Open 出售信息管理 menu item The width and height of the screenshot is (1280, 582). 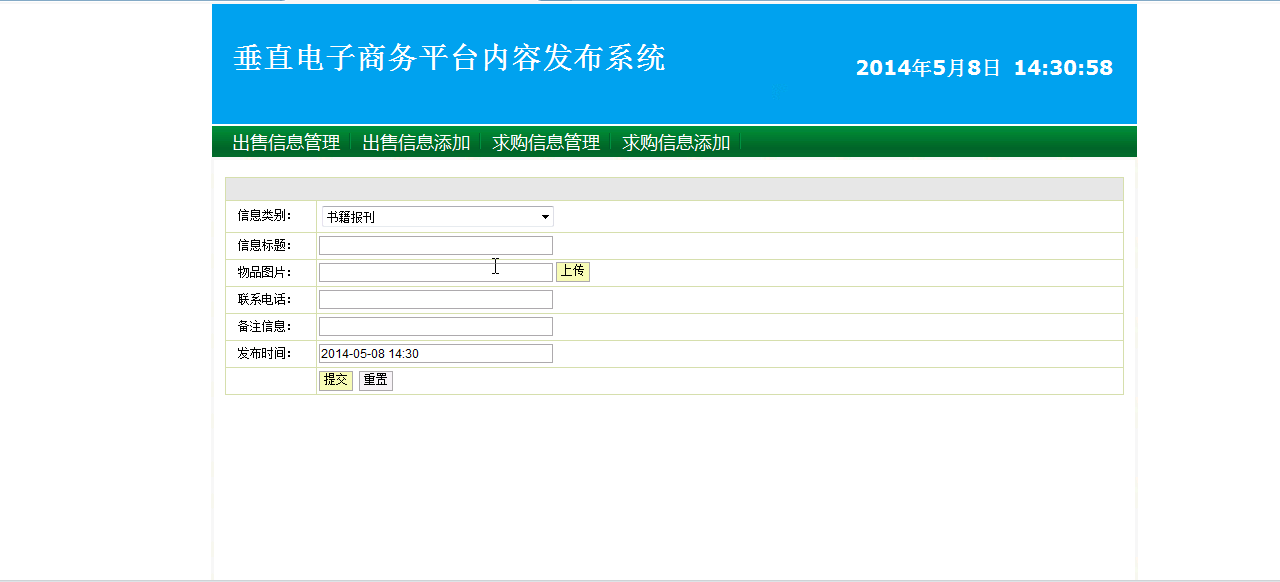click(x=286, y=143)
